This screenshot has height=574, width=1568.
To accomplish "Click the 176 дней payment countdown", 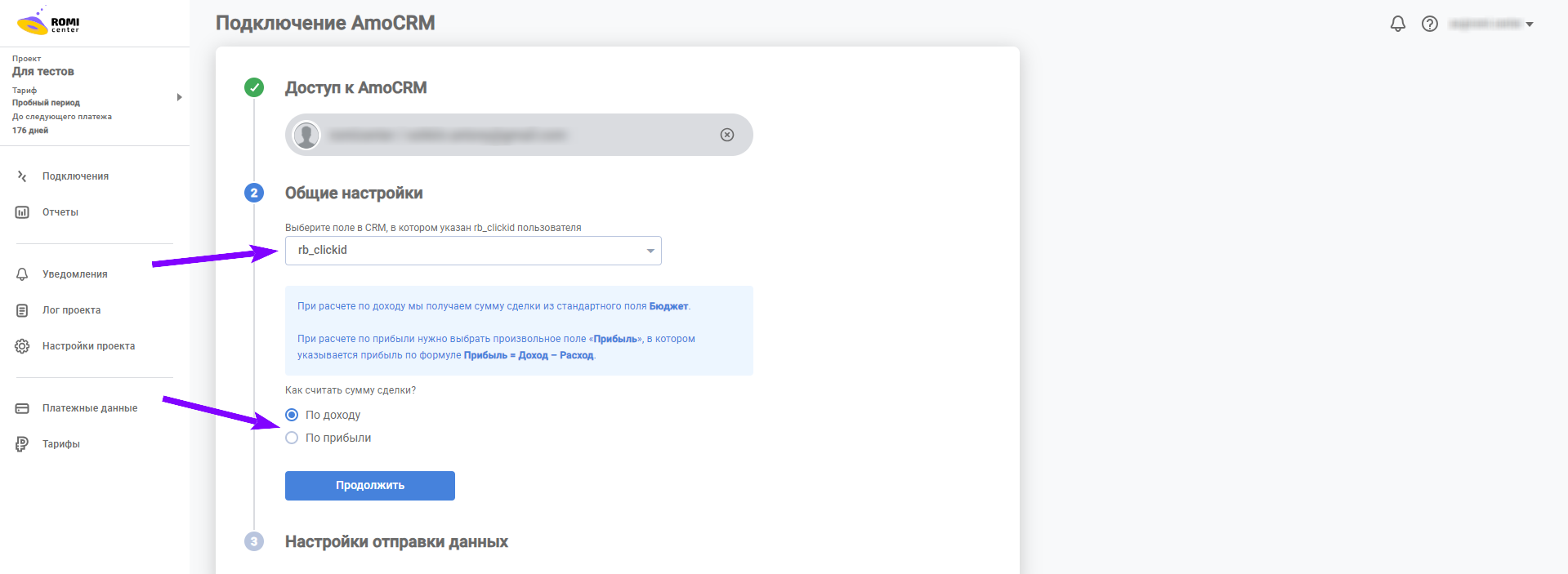I will (x=30, y=131).
